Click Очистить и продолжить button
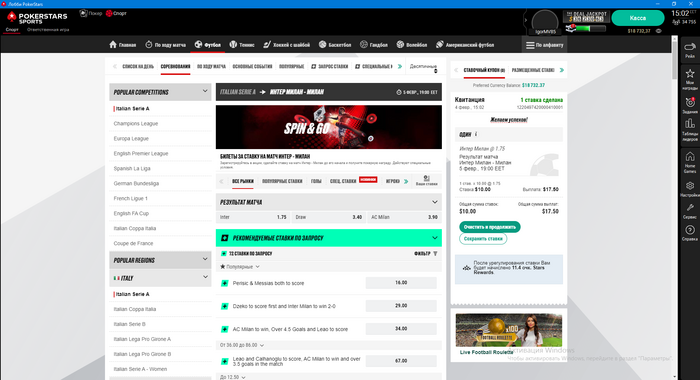 coord(490,227)
